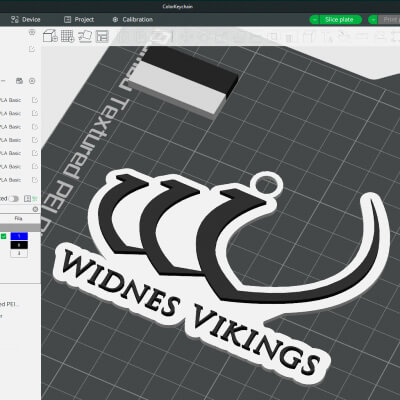Switch to the Device tab
The image size is (400, 400).
[x=26, y=20]
